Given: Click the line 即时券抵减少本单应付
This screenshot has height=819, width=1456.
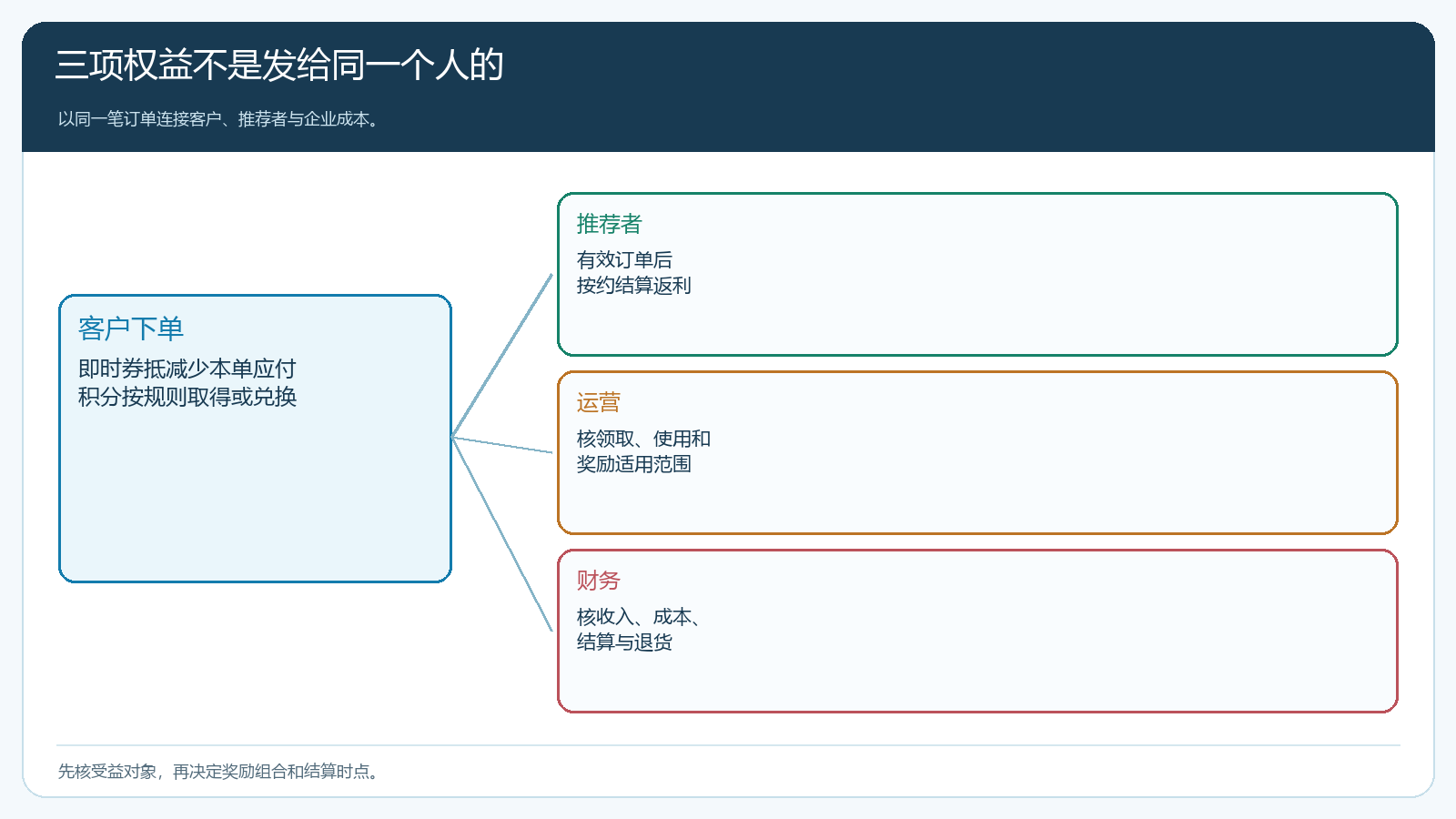Looking at the screenshot, I should [187, 369].
